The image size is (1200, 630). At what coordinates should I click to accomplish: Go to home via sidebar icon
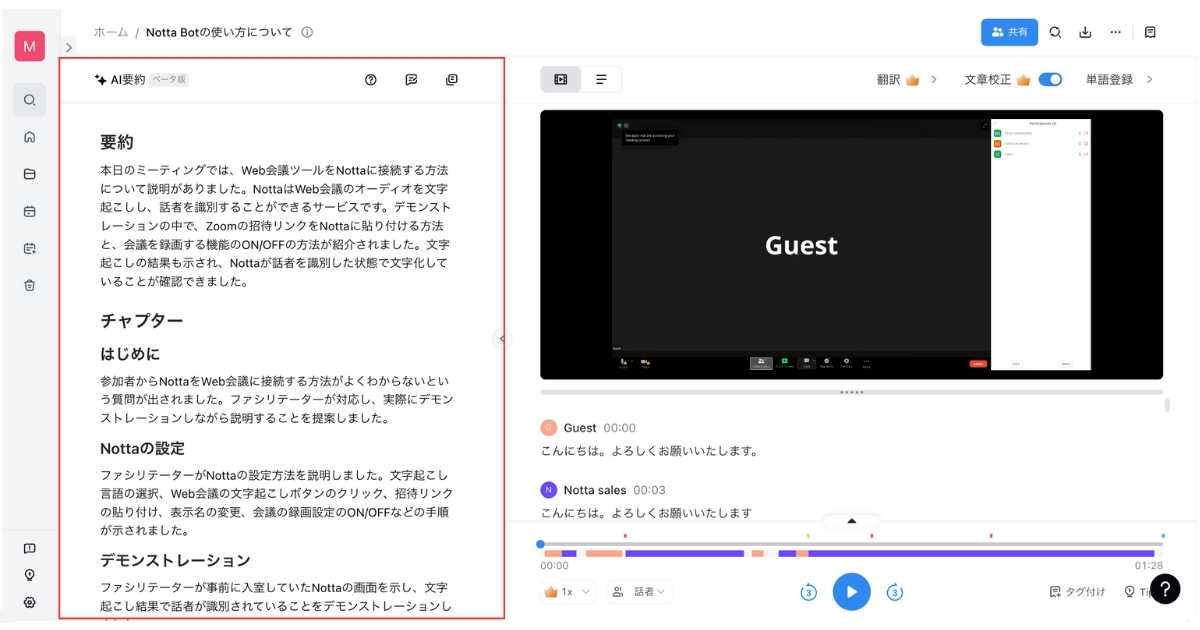(x=30, y=137)
